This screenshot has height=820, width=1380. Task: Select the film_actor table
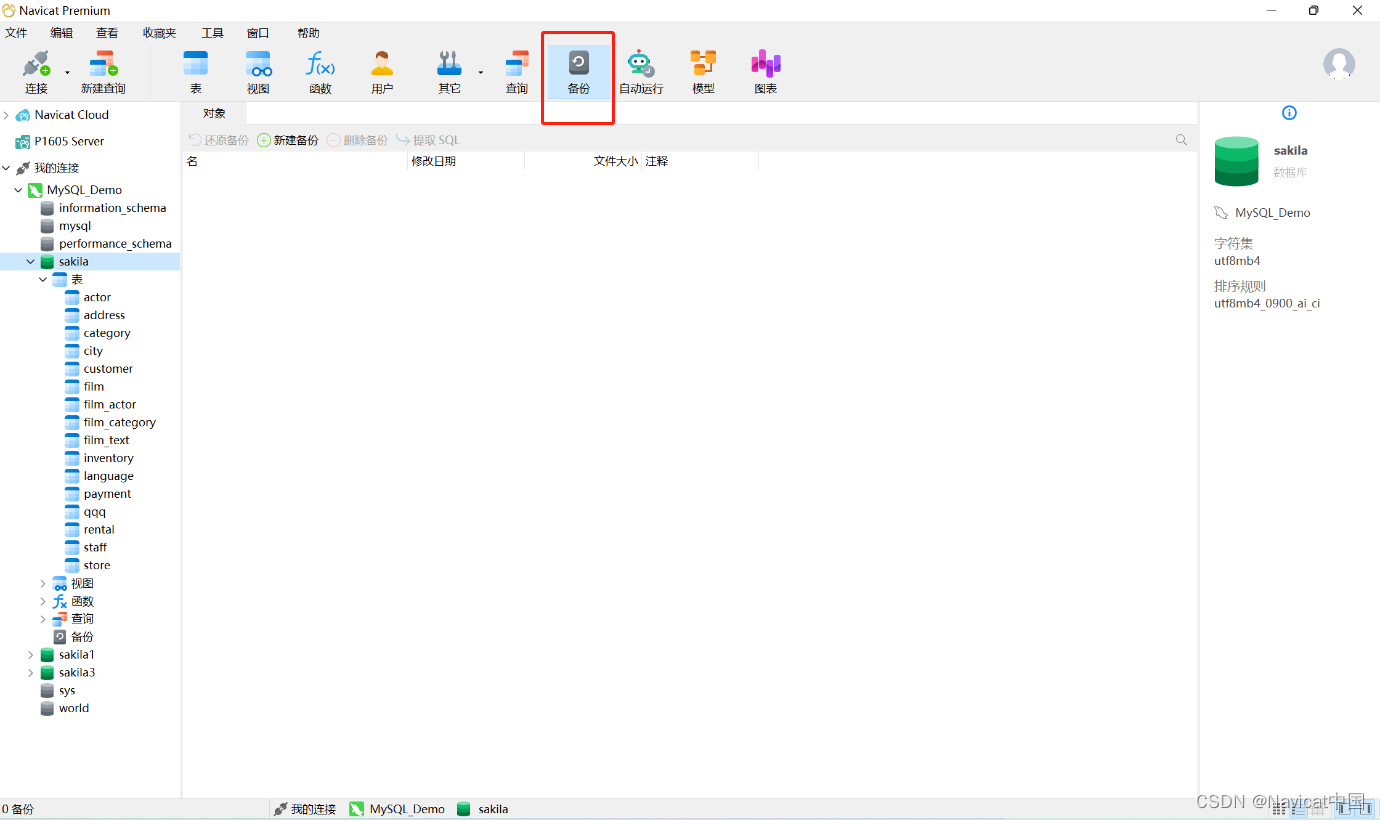[110, 405]
